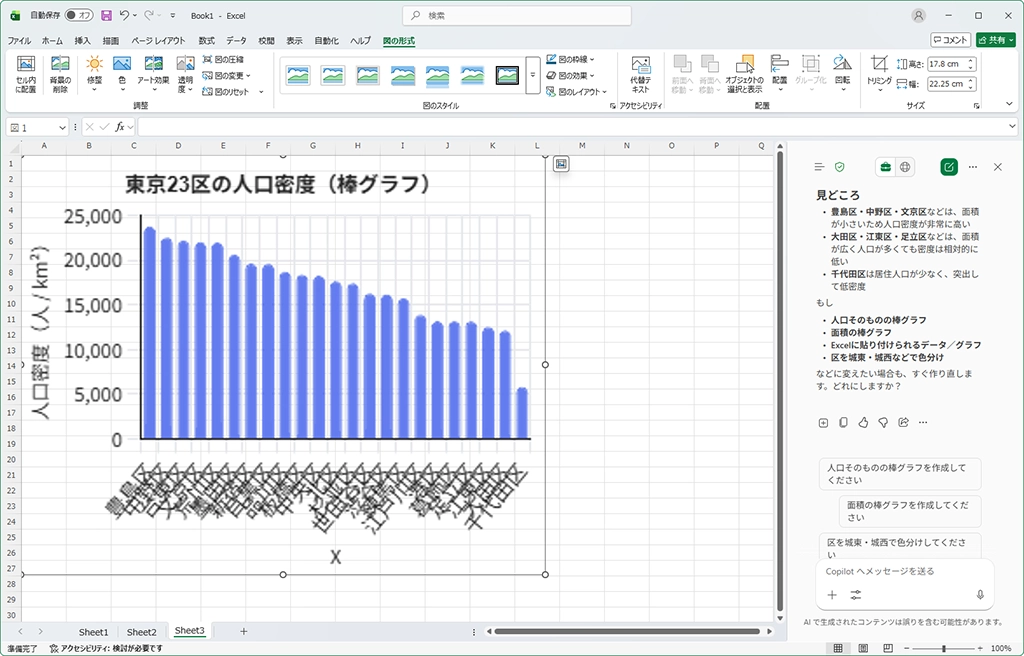Image resolution: width=1024 pixels, height=656 pixels.
Task: Click the zoom slider in status bar
Action: (x=943, y=649)
